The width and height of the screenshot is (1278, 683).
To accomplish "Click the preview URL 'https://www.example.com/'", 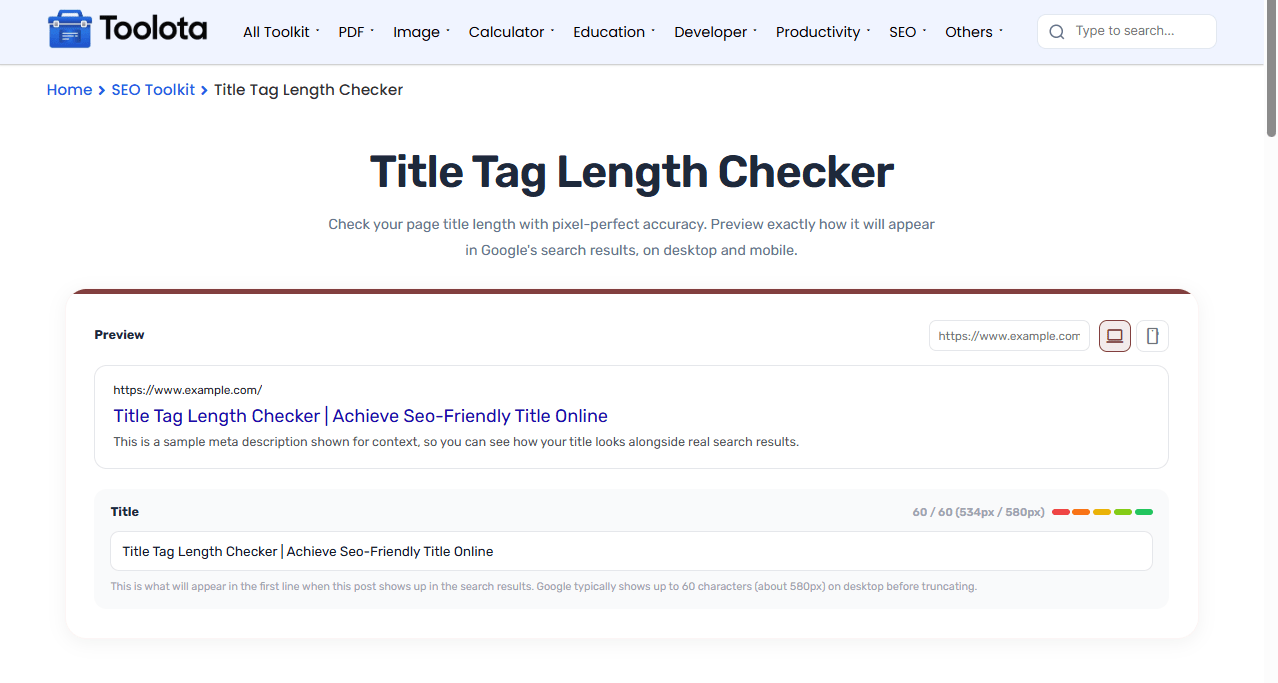I will click(187, 390).
